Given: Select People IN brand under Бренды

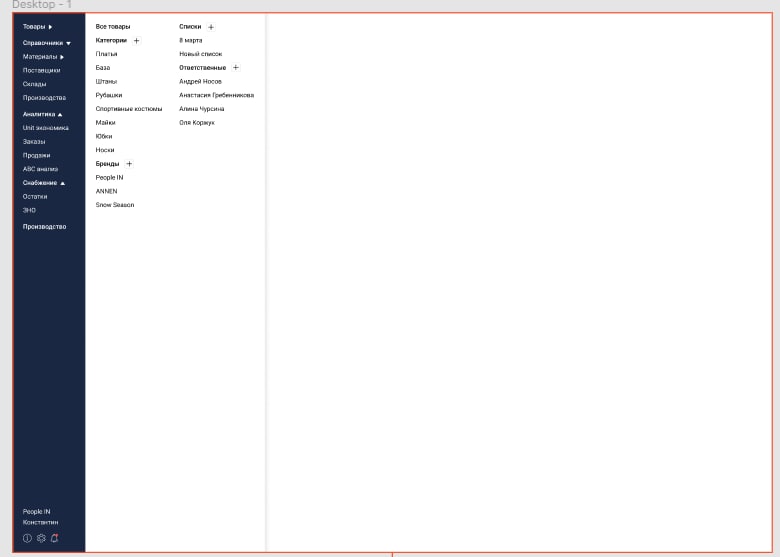Looking at the screenshot, I should [x=109, y=178].
